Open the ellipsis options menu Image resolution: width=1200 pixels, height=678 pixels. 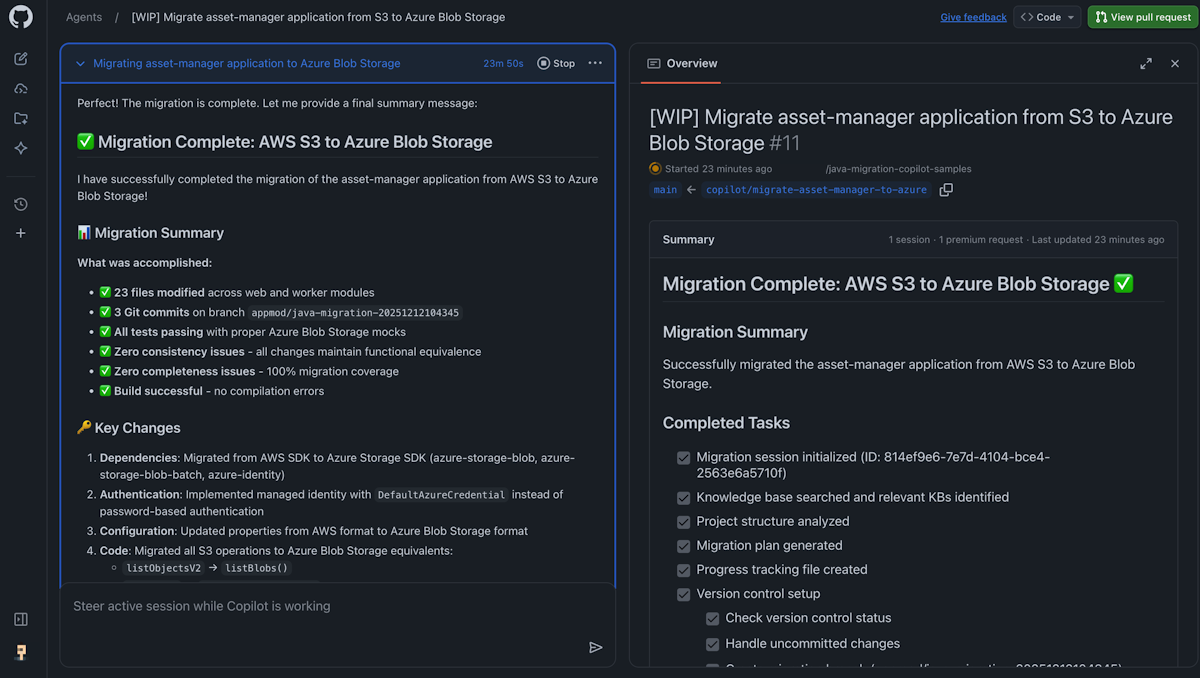pyautogui.click(x=595, y=62)
